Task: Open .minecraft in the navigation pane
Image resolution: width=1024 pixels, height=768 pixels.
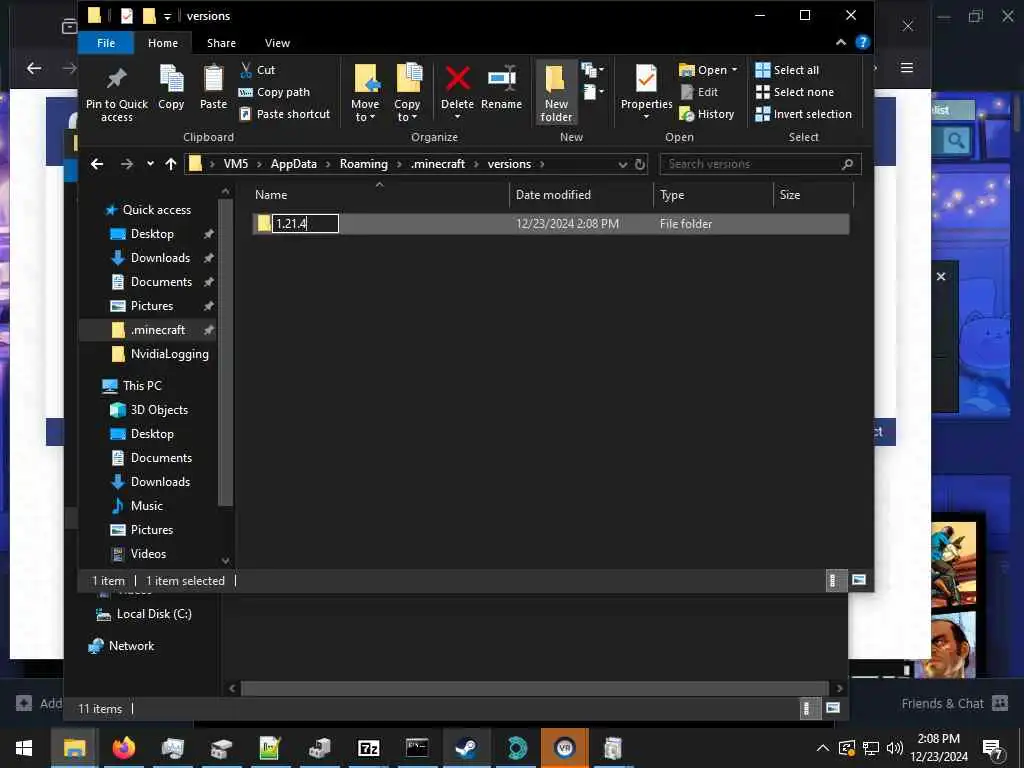Action: (148, 330)
